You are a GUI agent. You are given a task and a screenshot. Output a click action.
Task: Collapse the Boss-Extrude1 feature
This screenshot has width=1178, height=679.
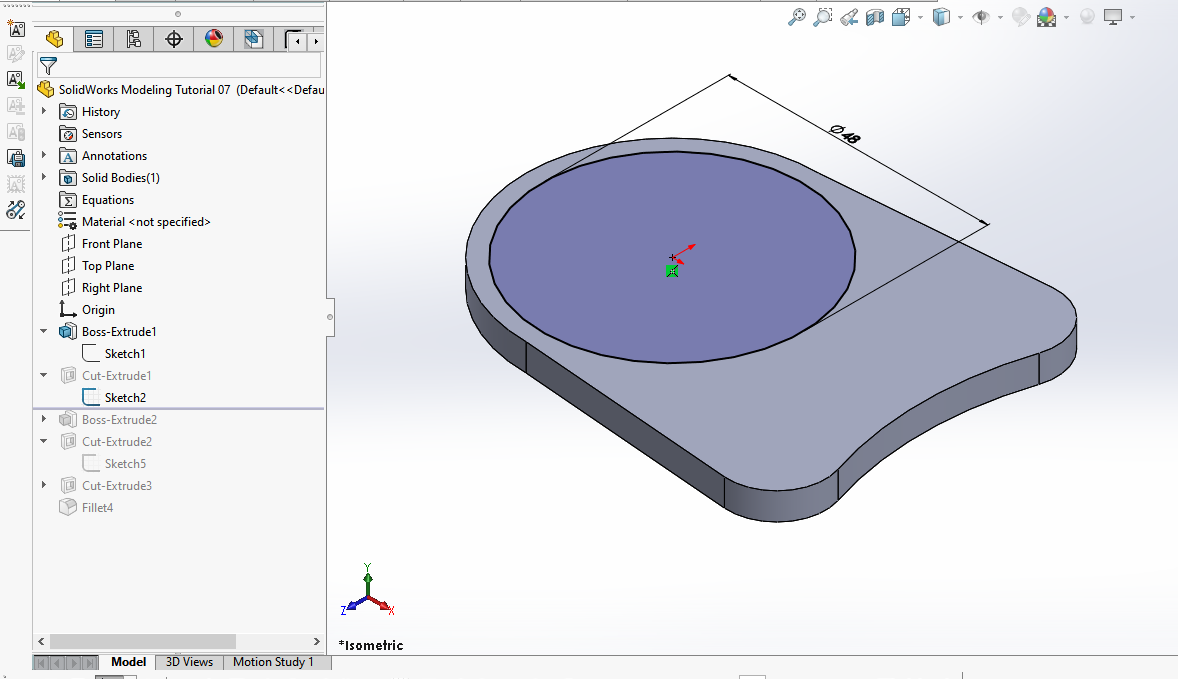point(44,332)
